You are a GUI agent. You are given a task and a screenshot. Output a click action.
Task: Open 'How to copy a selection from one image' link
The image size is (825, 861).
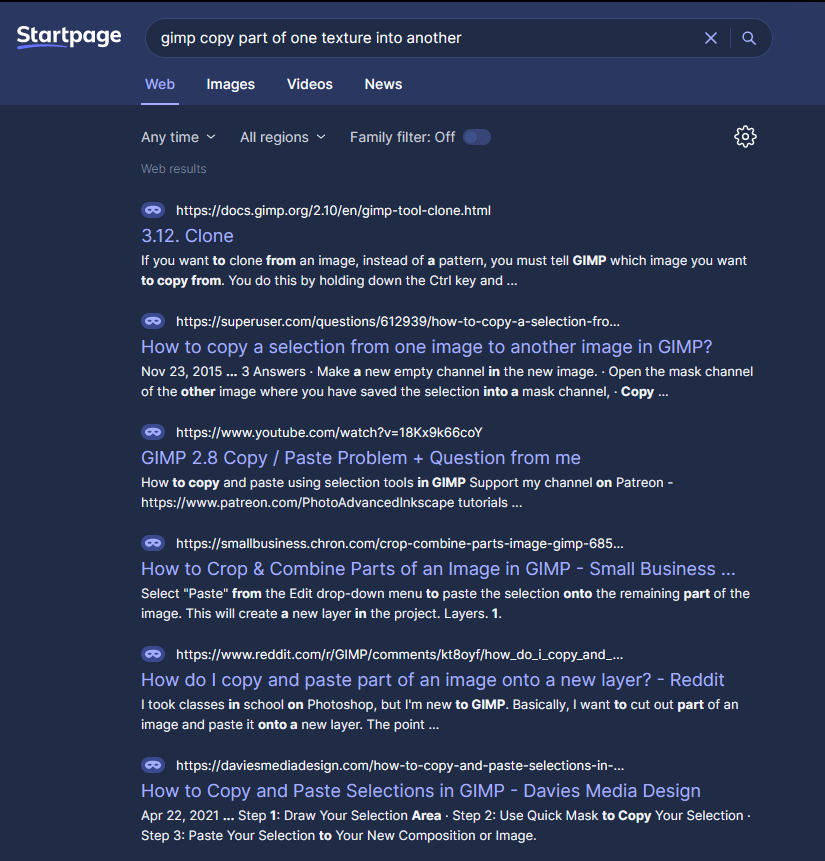(426, 346)
